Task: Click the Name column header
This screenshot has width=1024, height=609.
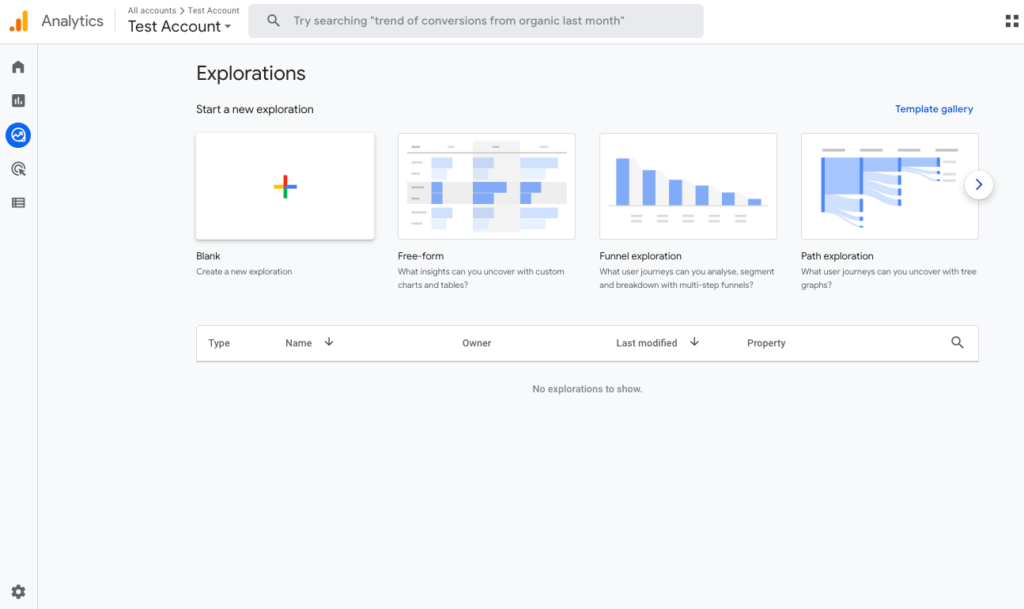Action: pyautogui.click(x=298, y=343)
